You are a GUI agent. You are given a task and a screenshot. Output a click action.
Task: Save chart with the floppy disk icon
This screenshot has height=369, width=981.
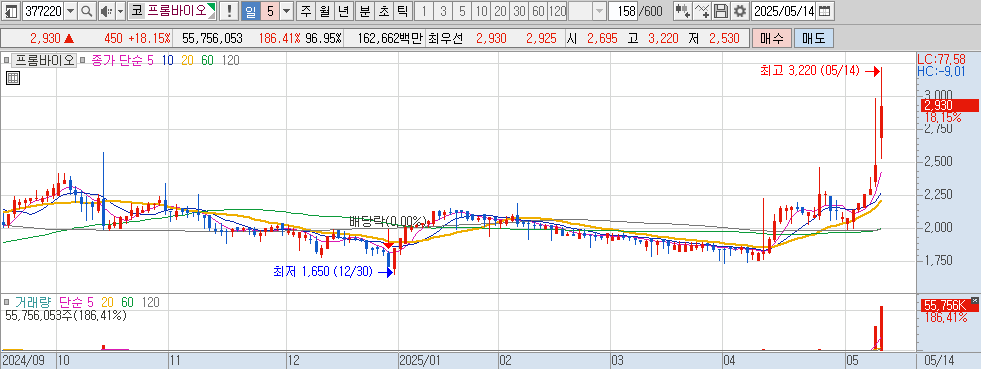coord(721,11)
